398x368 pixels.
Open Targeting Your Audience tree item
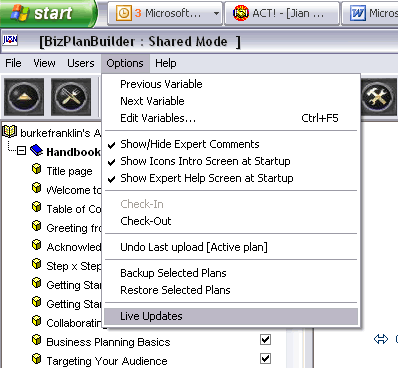[x=107, y=361]
